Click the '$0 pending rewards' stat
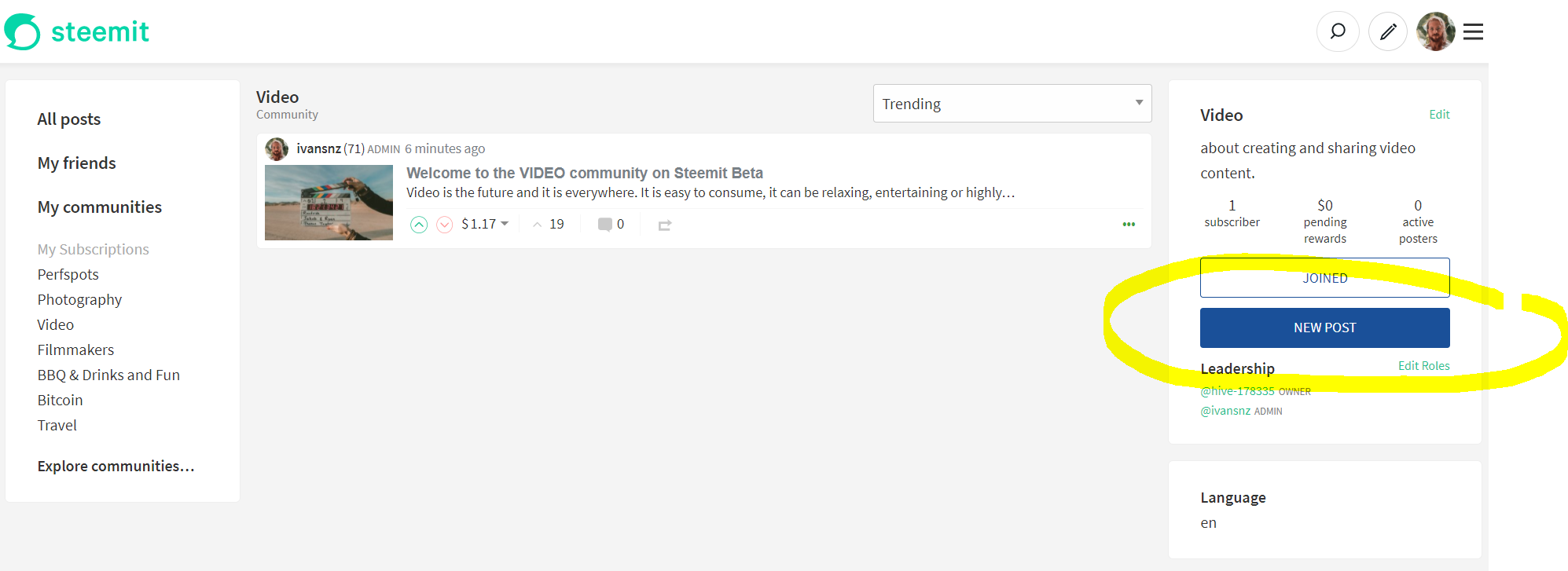Screen dimensions: 1568x571 (x=1325, y=221)
